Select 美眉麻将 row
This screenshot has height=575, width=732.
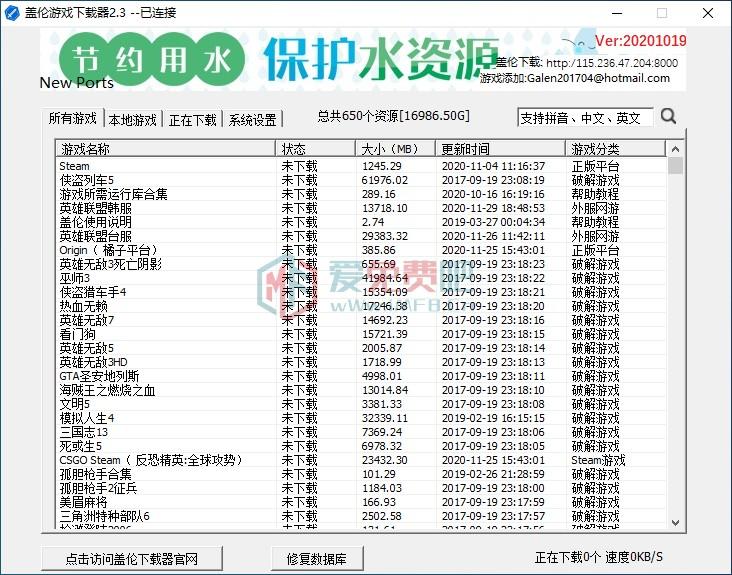click(361, 502)
